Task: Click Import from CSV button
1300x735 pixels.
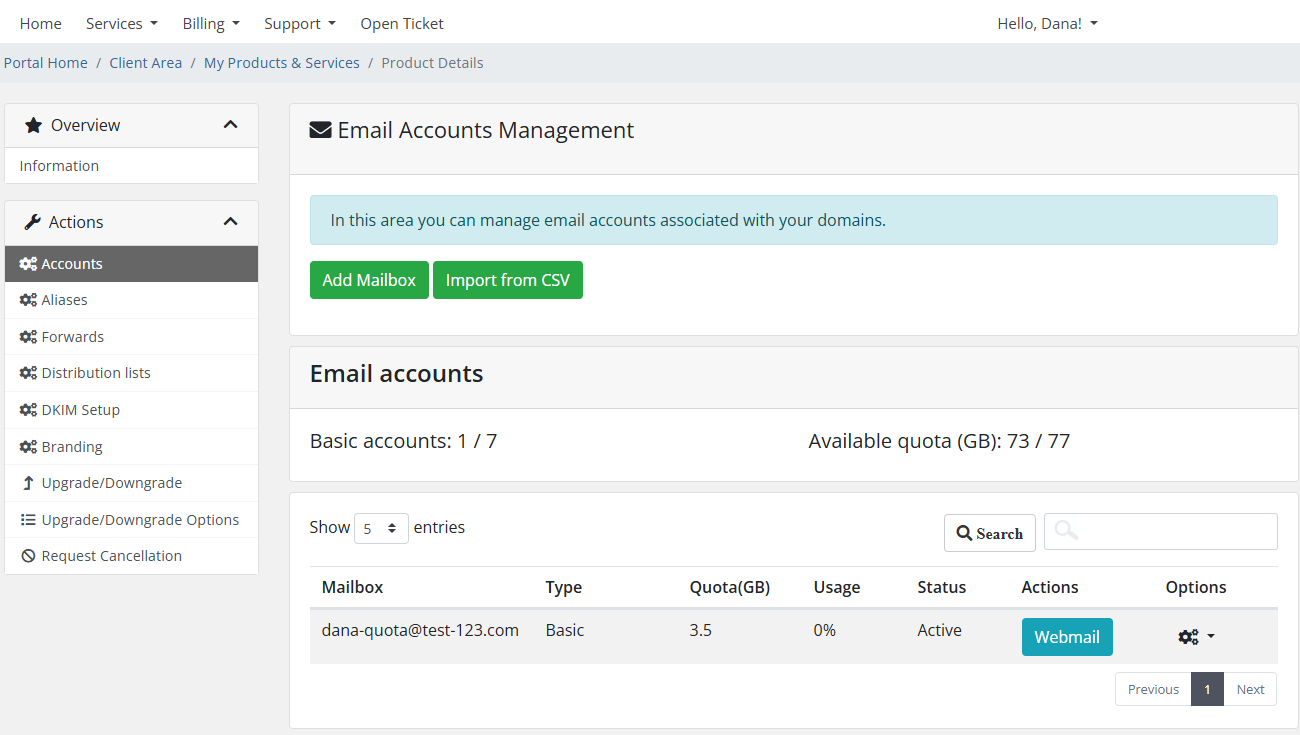Action: click(x=507, y=280)
